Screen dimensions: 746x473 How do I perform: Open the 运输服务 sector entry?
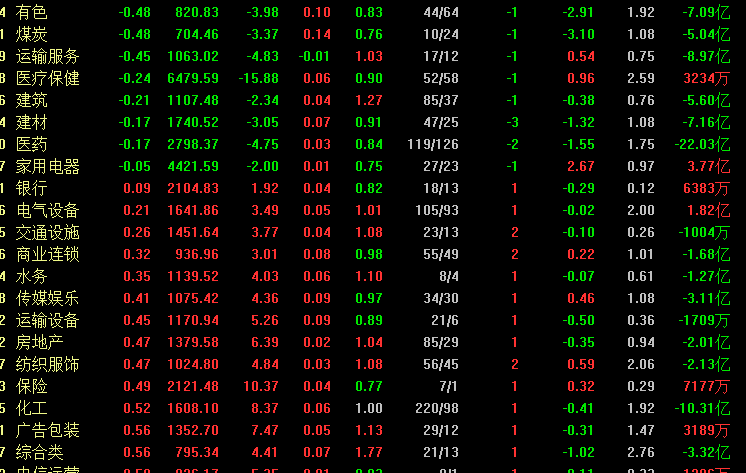coord(48,56)
